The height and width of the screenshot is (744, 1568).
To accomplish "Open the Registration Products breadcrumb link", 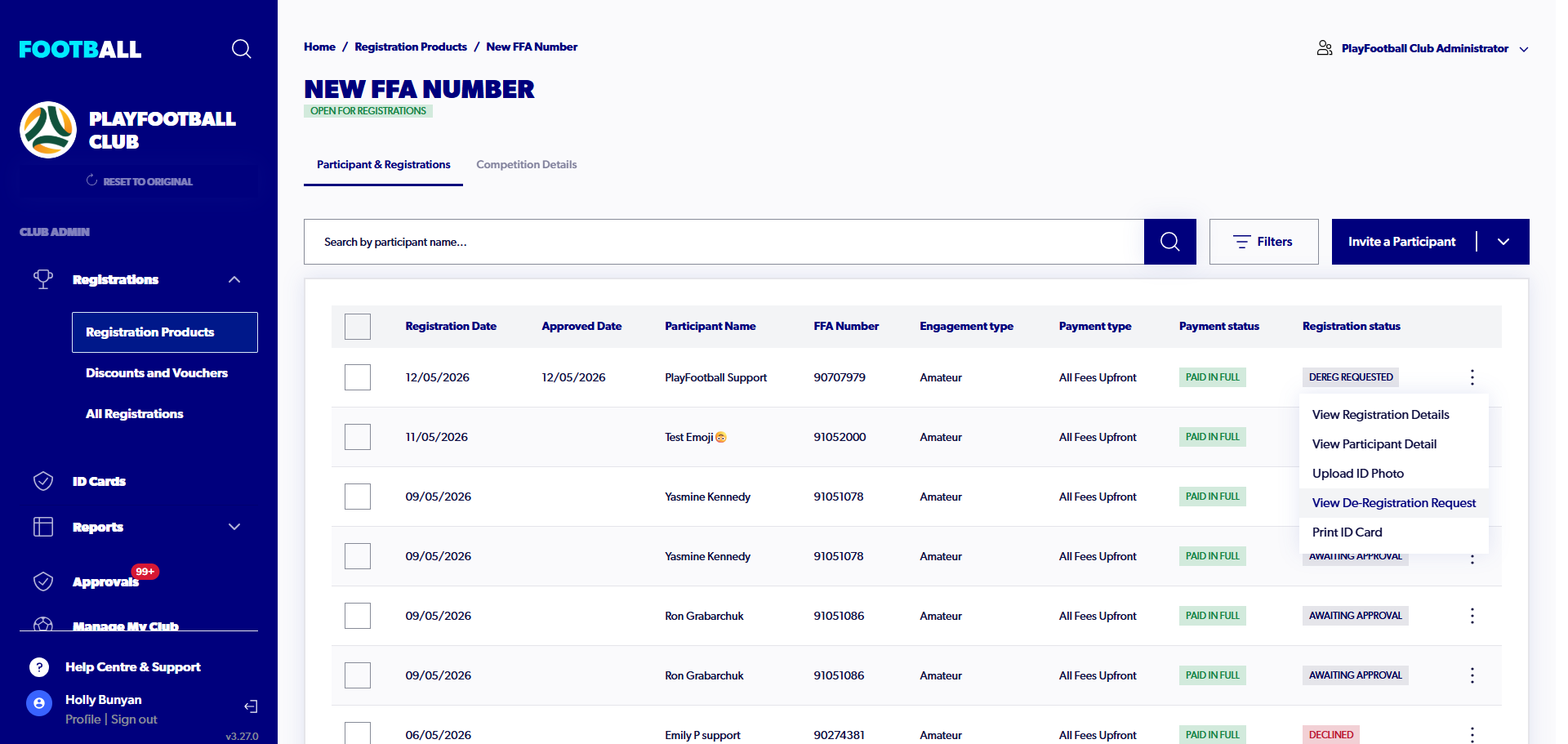I will click(x=411, y=47).
